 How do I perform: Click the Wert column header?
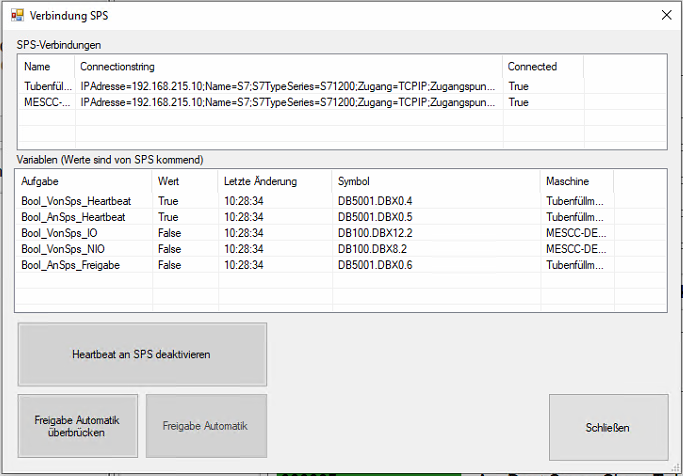(x=183, y=181)
